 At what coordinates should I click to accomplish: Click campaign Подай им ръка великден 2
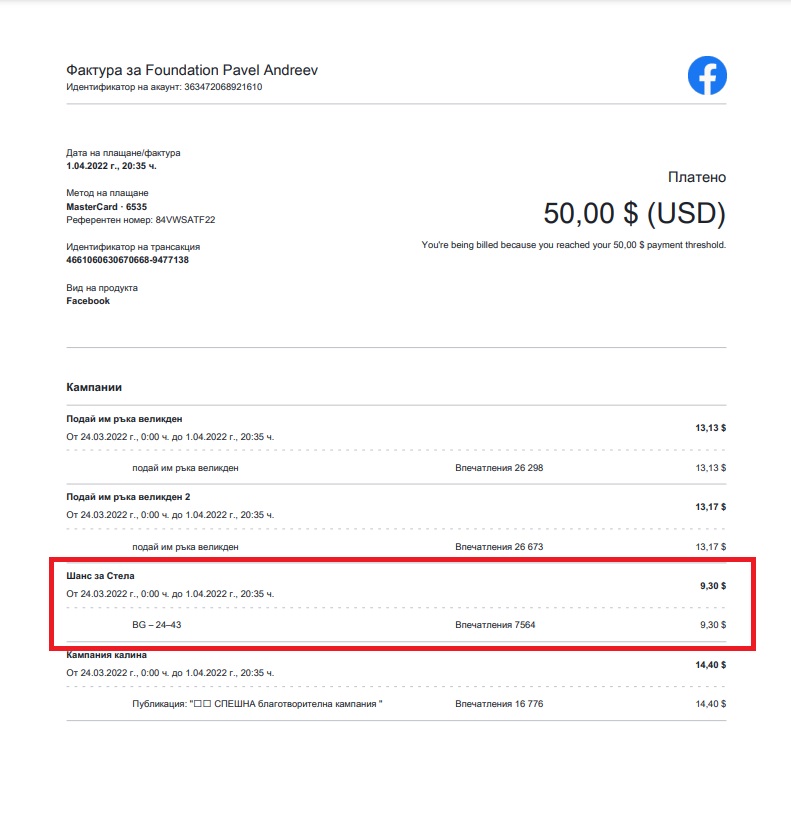coord(128,497)
